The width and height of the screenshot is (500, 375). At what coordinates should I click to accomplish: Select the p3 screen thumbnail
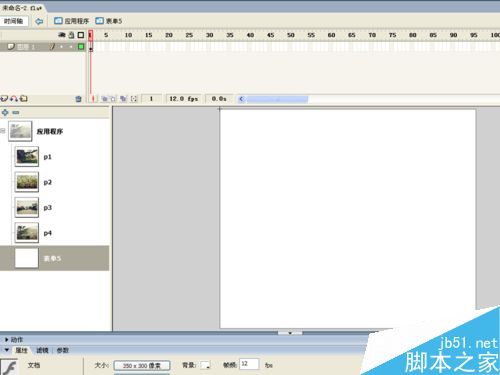[x=27, y=207]
